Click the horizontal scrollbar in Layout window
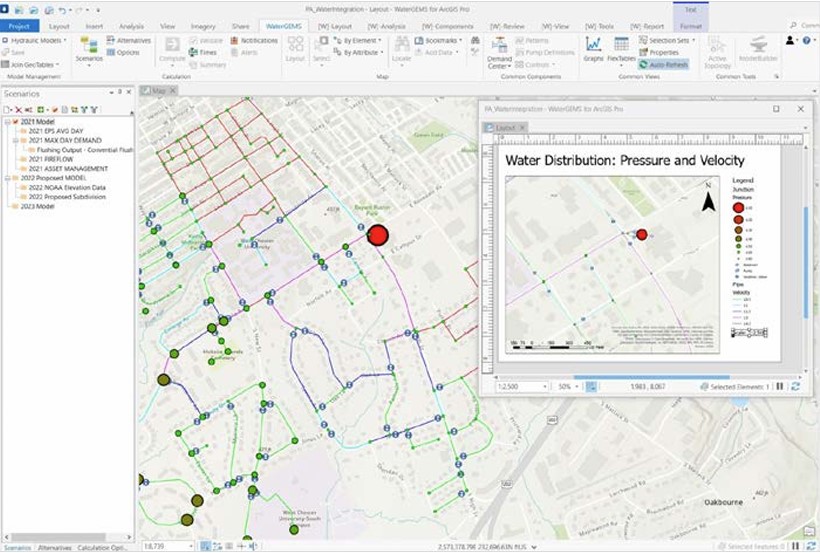 pos(651,377)
